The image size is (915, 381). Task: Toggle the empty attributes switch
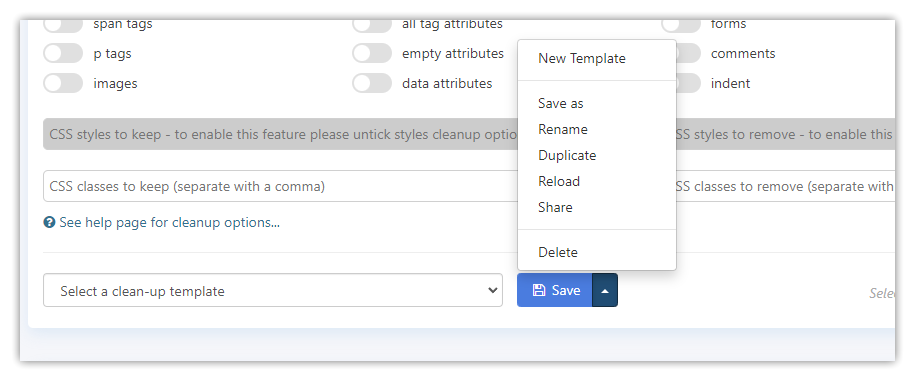click(372, 54)
